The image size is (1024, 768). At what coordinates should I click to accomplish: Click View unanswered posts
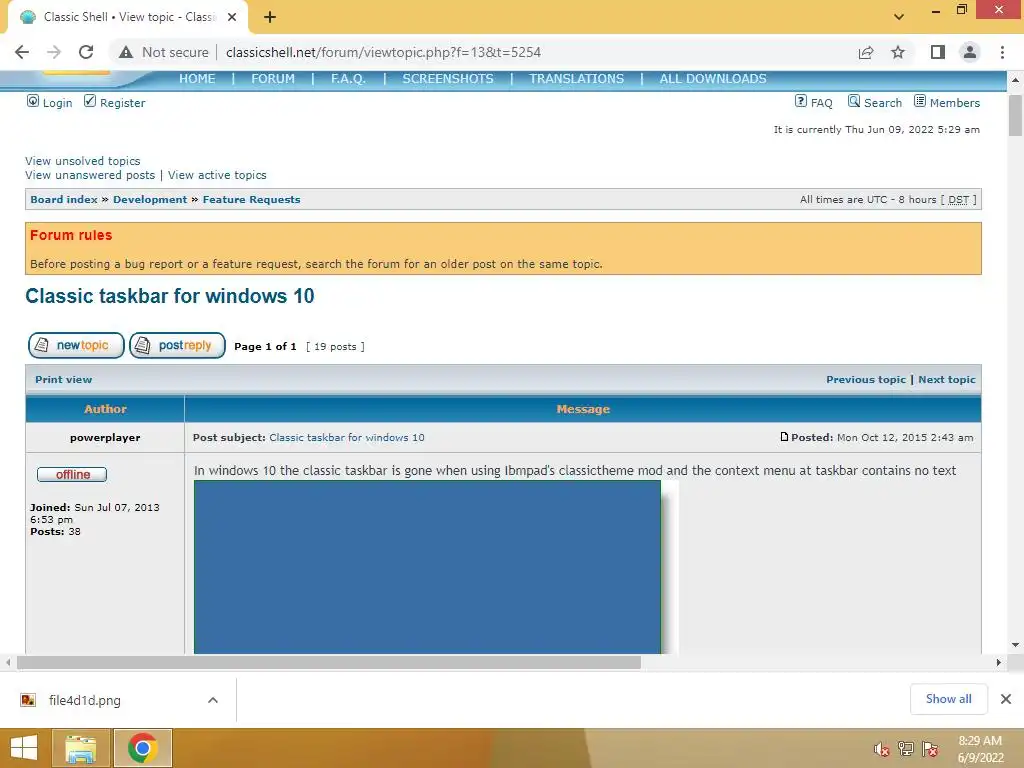coord(90,175)
